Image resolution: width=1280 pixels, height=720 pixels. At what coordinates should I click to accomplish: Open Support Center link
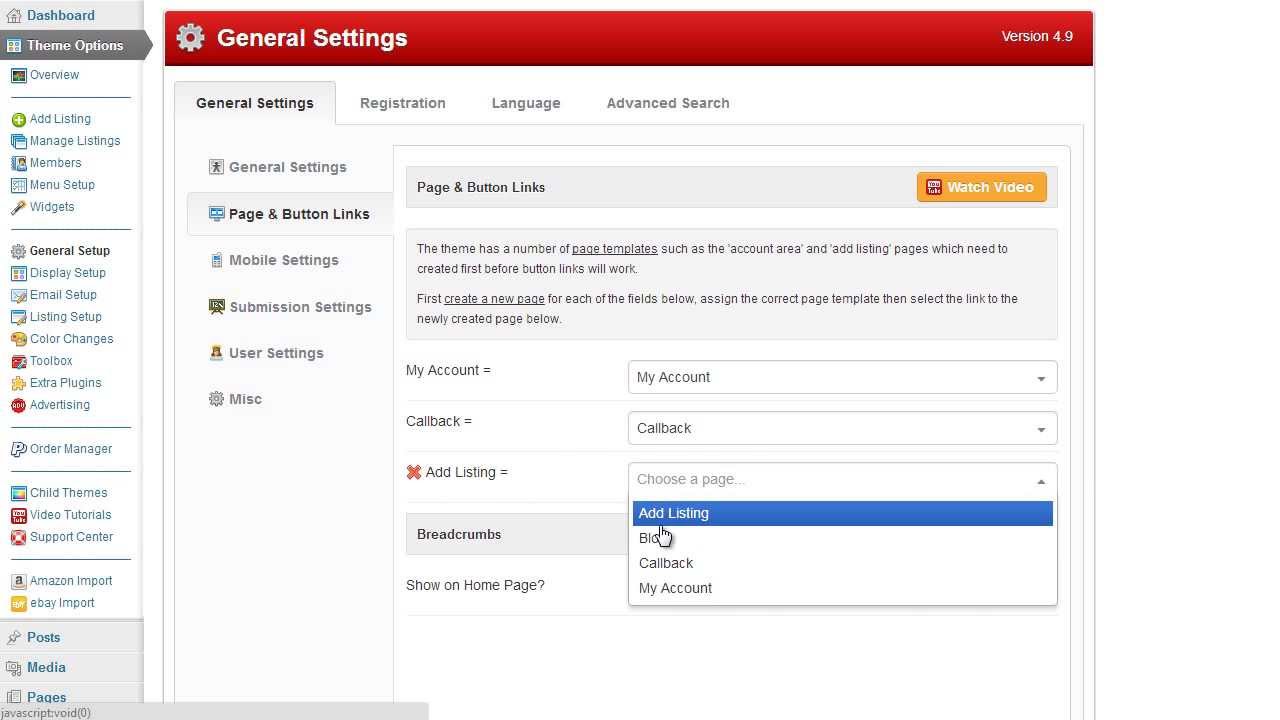71,537
